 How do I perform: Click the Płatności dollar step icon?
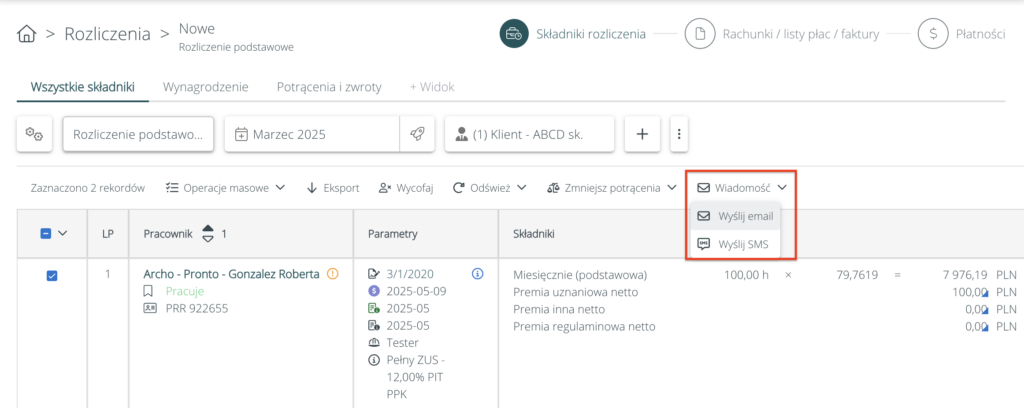932,34
